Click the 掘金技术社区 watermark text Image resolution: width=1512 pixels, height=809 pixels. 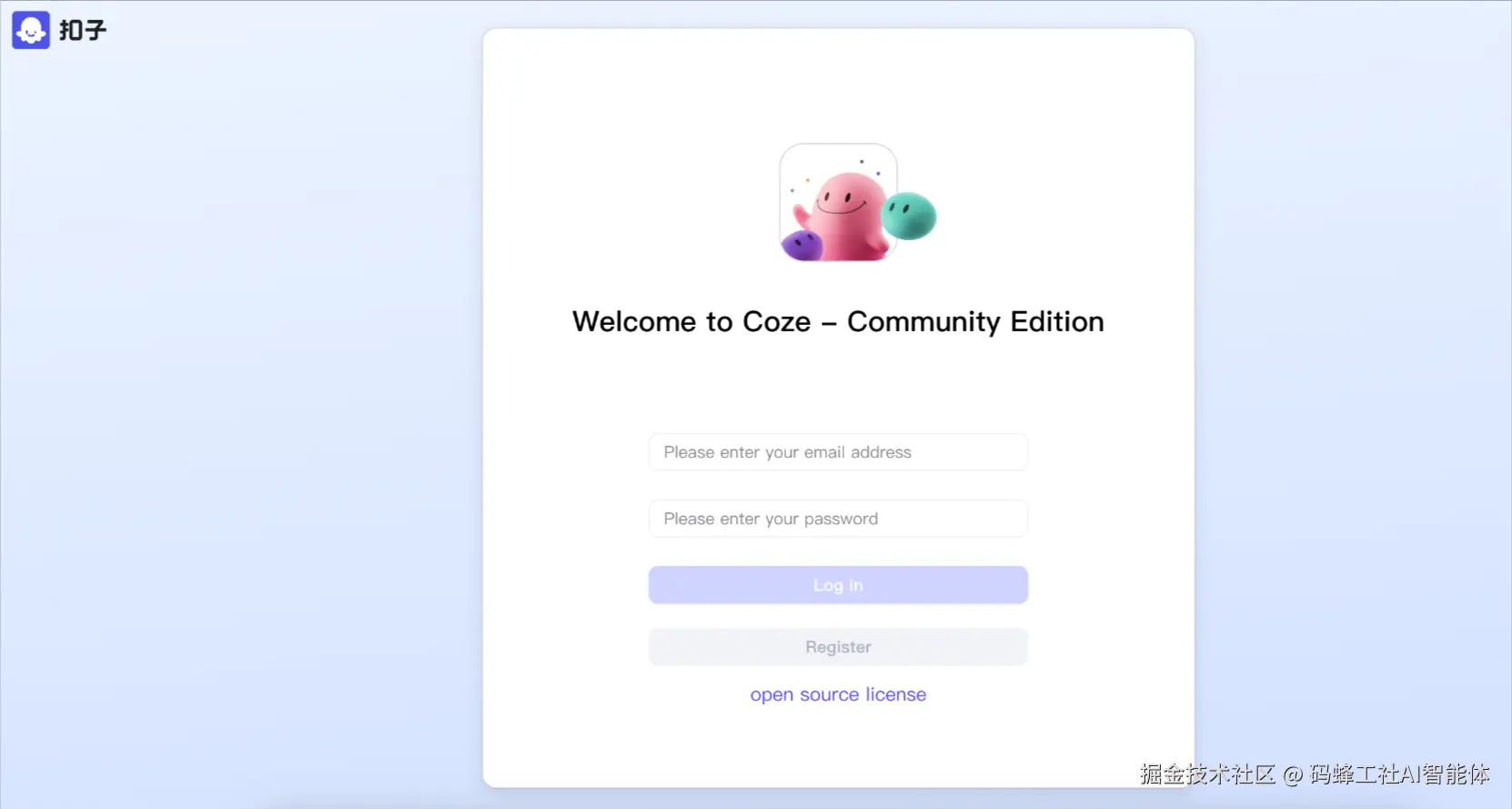point(1208,774)
